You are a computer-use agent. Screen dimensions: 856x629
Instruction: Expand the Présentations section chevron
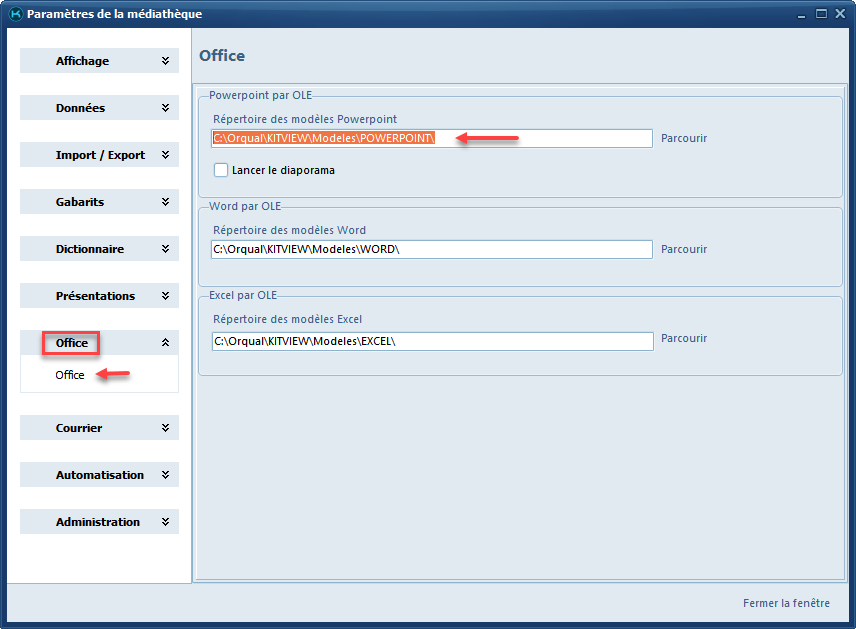tap(165, 296)
